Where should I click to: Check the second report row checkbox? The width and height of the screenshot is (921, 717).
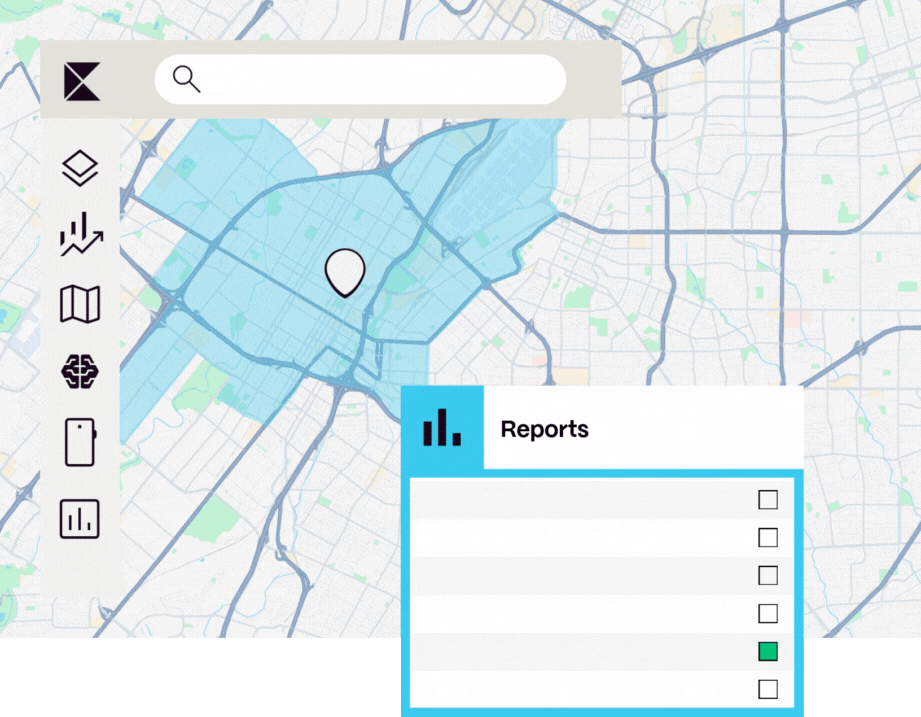(768, 537)
